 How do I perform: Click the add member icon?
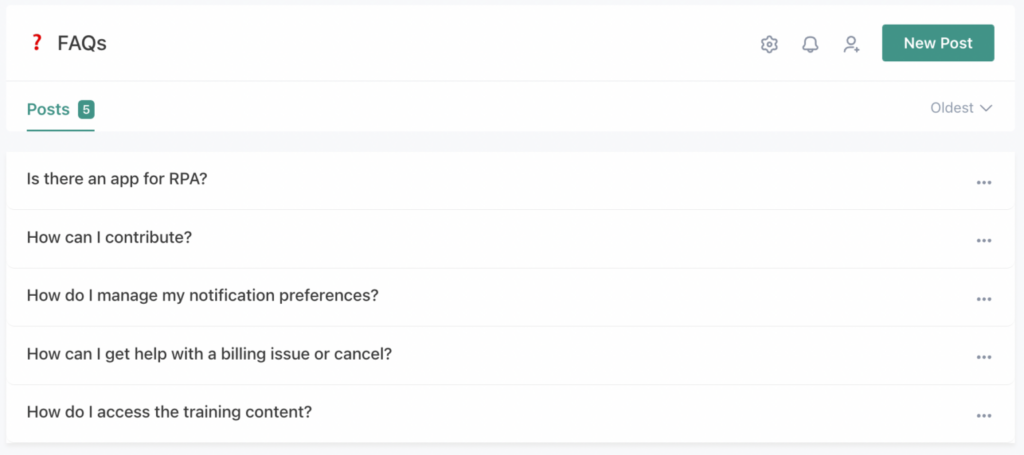pos(851,44)
